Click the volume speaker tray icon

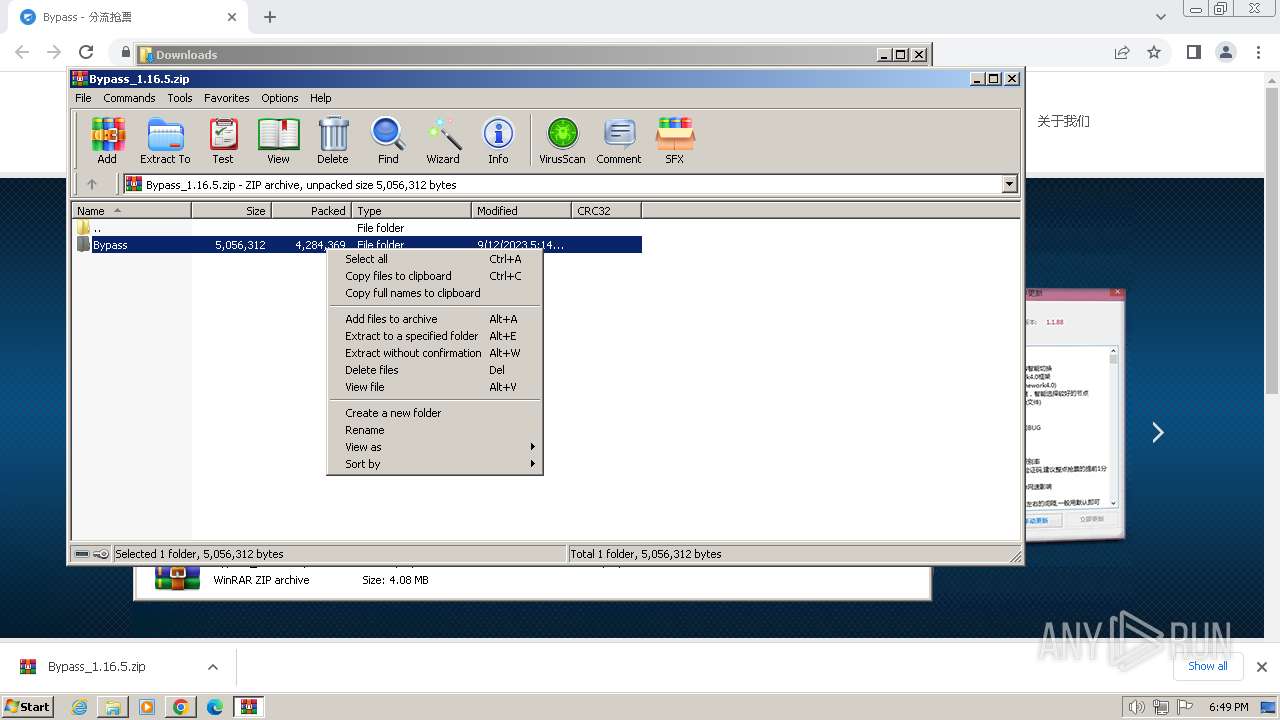click(x=1137, y=707)
